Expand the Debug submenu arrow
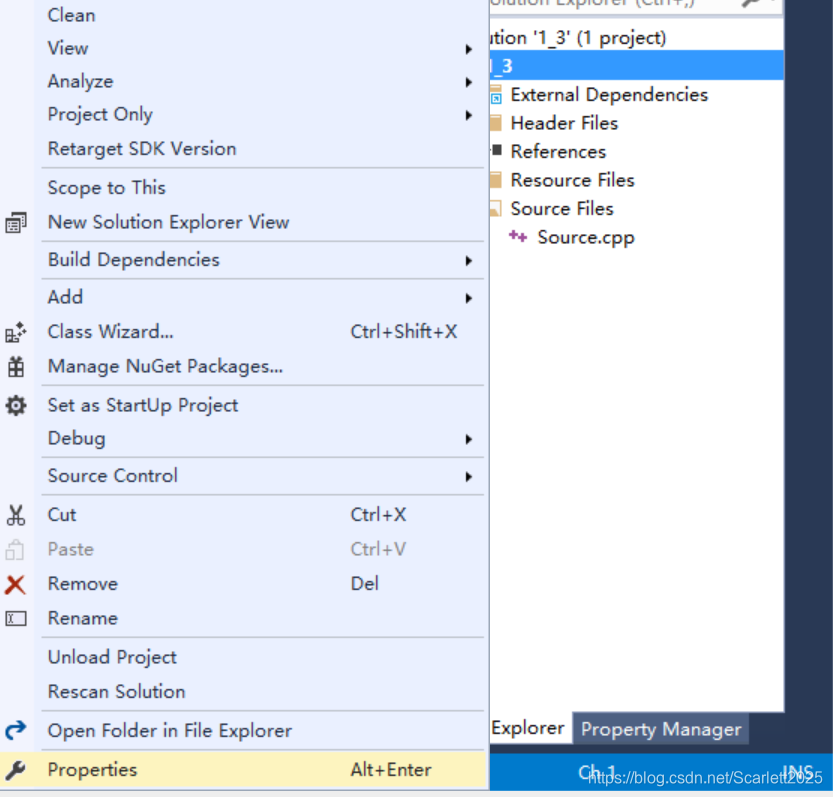 pyautogui.click(x=468, y=438)
